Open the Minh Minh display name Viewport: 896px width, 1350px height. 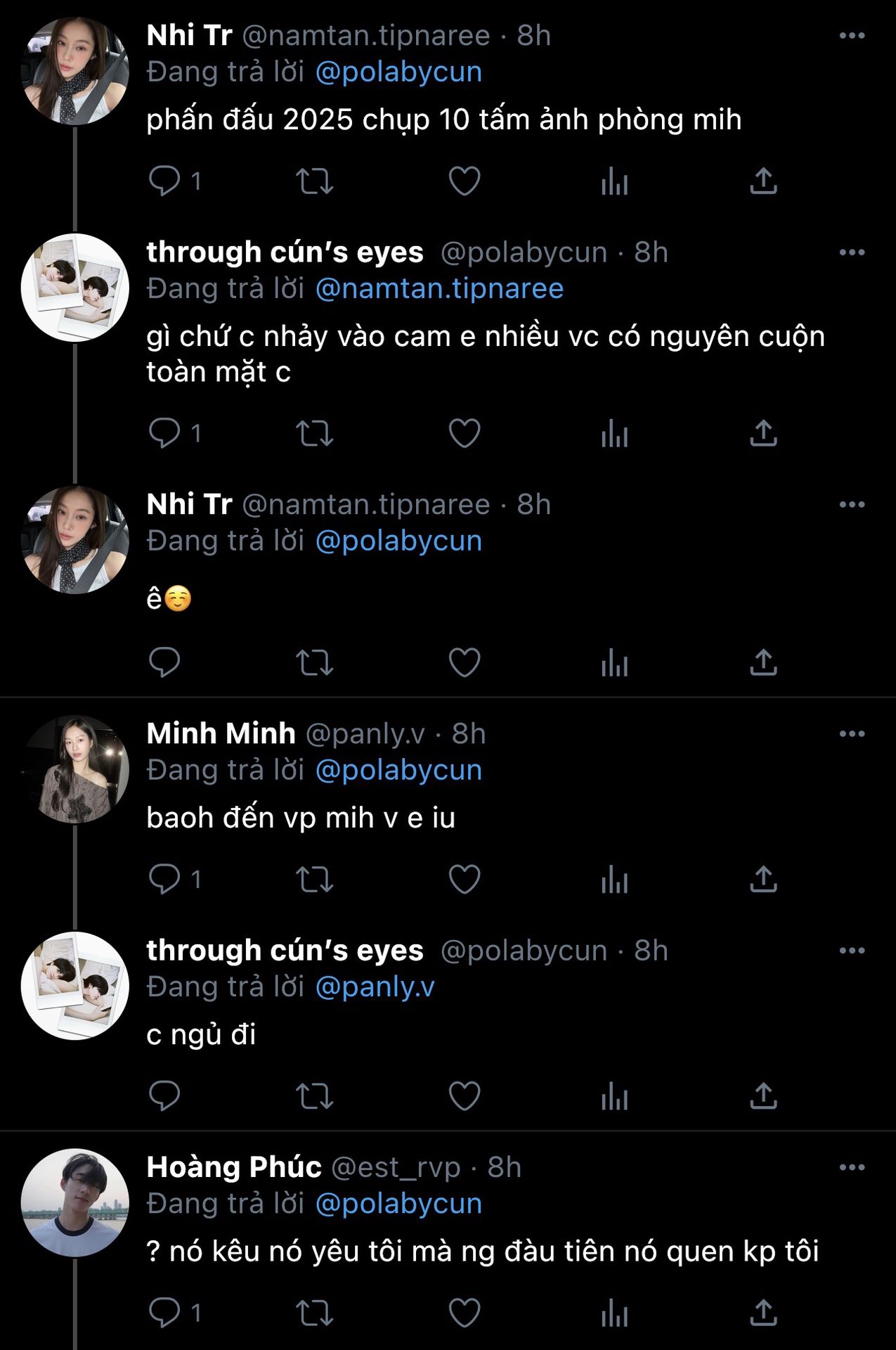pos(221,734)
